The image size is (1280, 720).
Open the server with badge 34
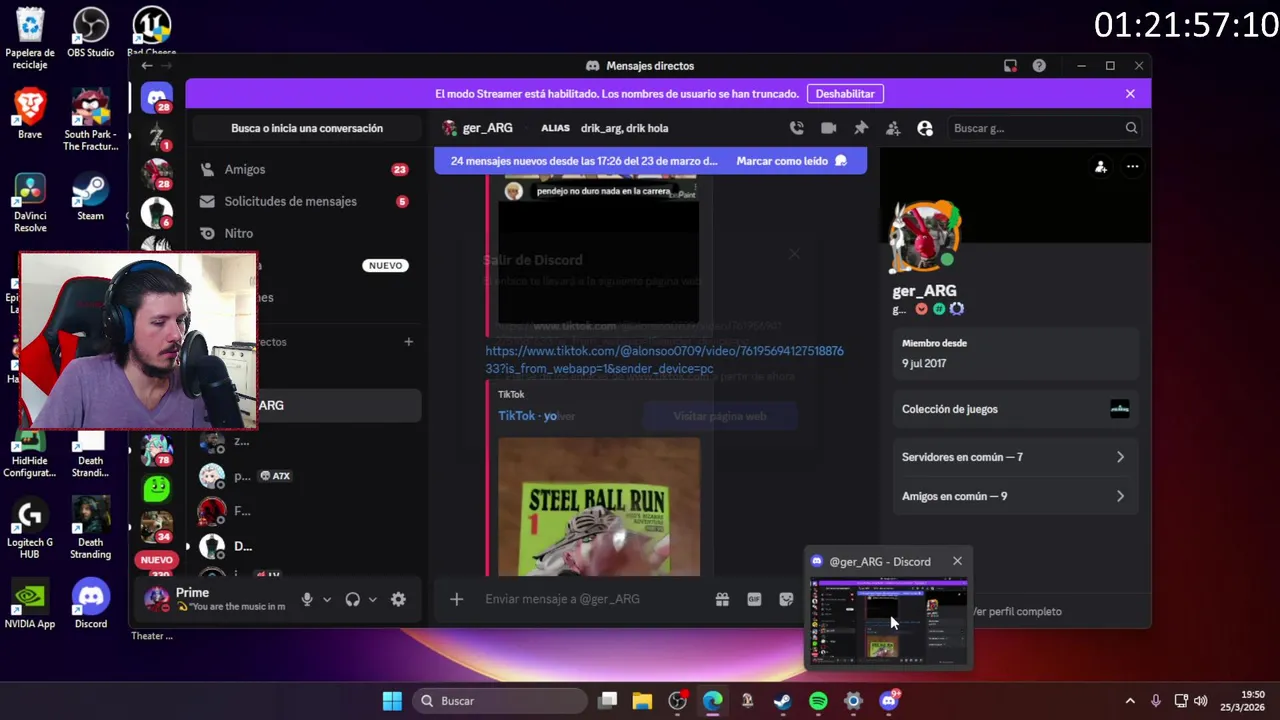157,526
